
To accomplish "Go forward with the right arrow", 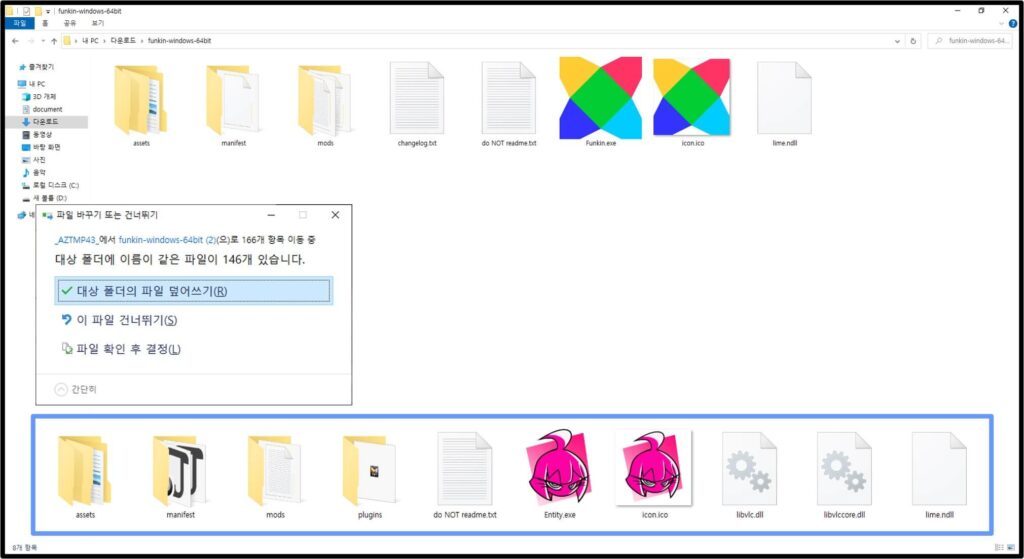I will tap(30, 40).
